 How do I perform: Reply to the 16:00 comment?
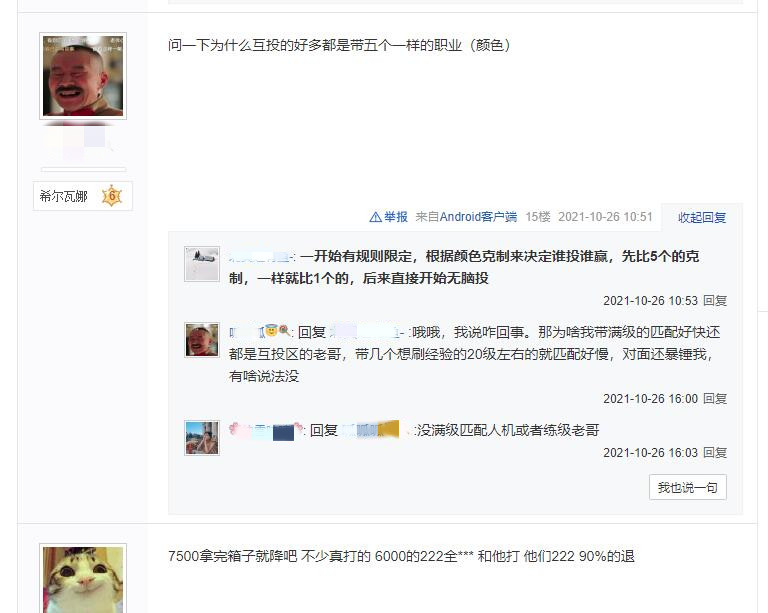[x=715, y=399]
